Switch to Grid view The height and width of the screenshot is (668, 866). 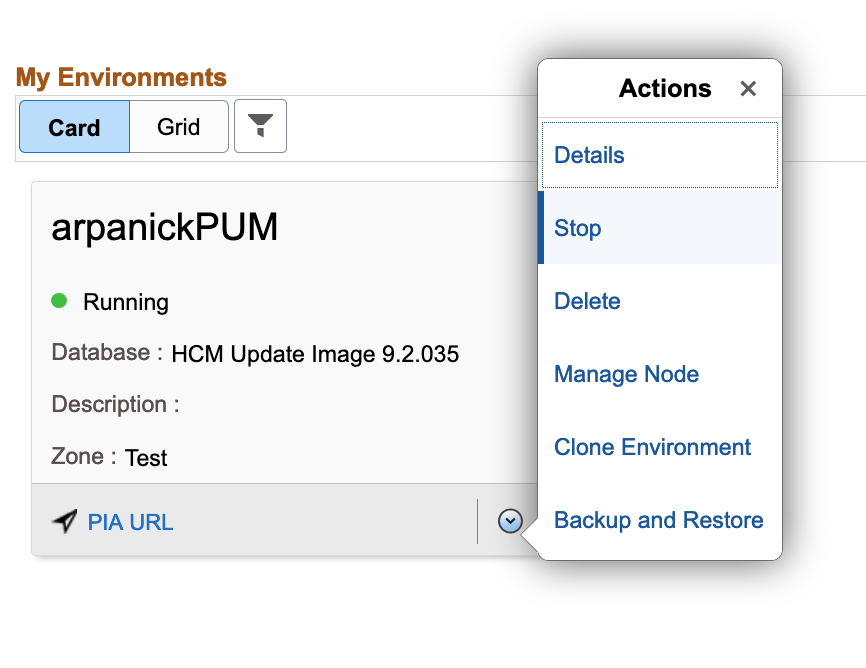point(179,127)
